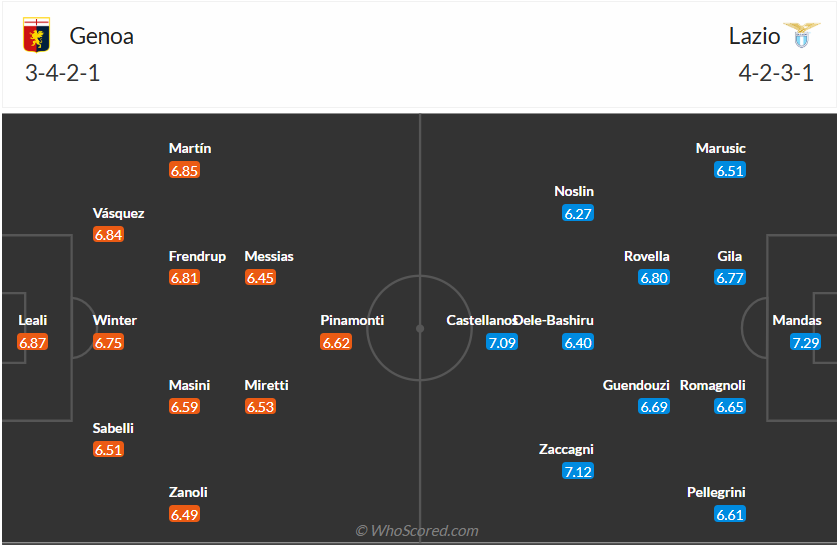
Task: Click the Genoa club crest
Action: click(36, 36)
